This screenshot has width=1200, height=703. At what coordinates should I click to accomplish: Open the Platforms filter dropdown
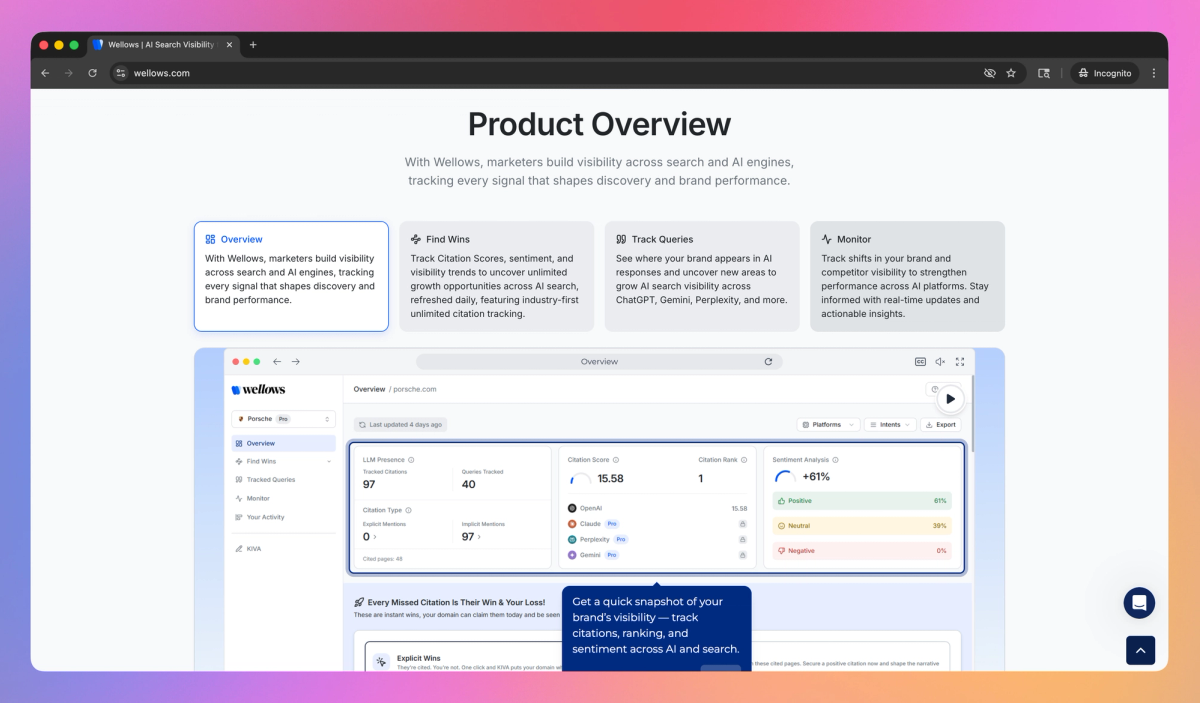point(828,424)
